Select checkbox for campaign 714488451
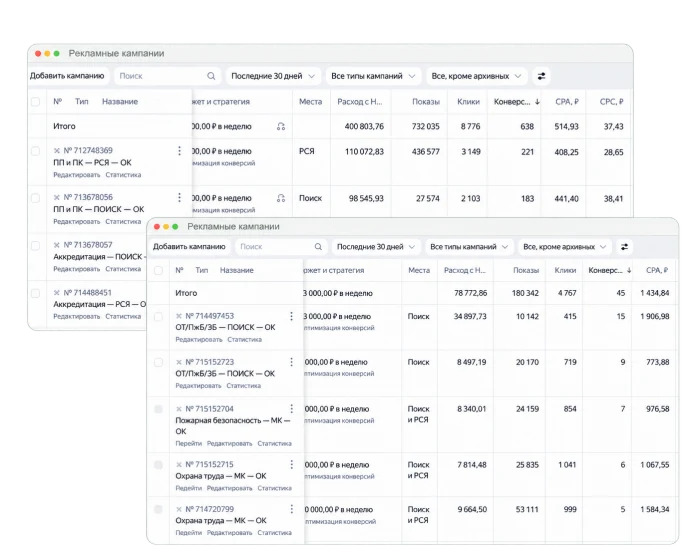 [x=35, y=293]
